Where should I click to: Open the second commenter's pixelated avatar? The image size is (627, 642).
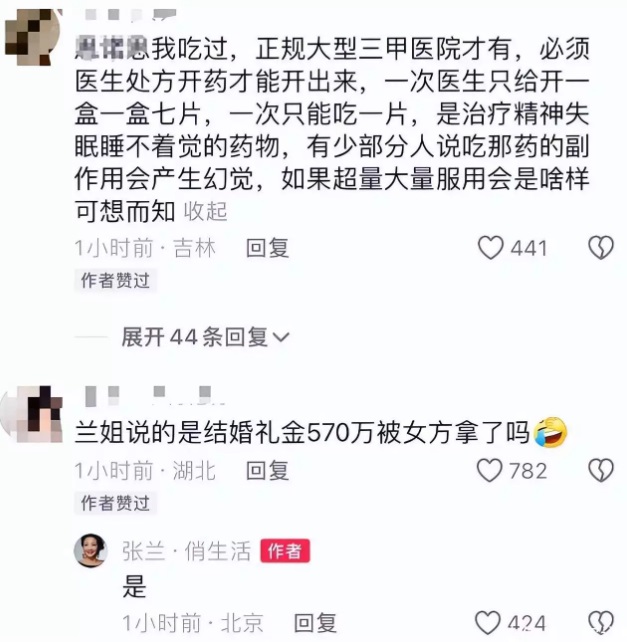click(33, 414)
